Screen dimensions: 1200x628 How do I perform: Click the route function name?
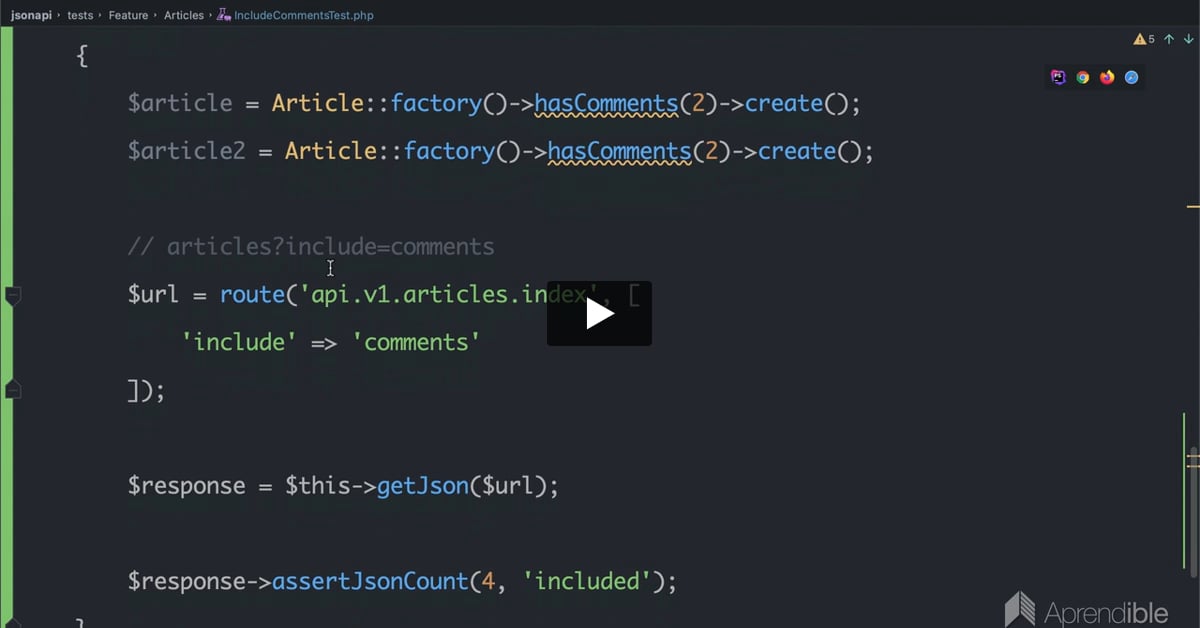pos(253,294)
